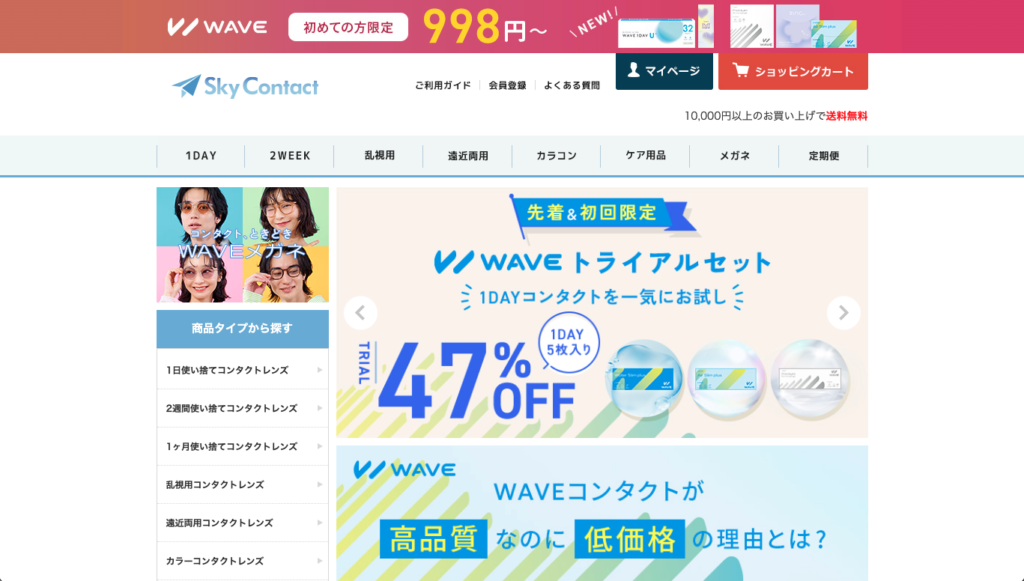Open the ご利用ガイド link
The height and width of the screenshot is (581, 1024).
coord(442,86)
